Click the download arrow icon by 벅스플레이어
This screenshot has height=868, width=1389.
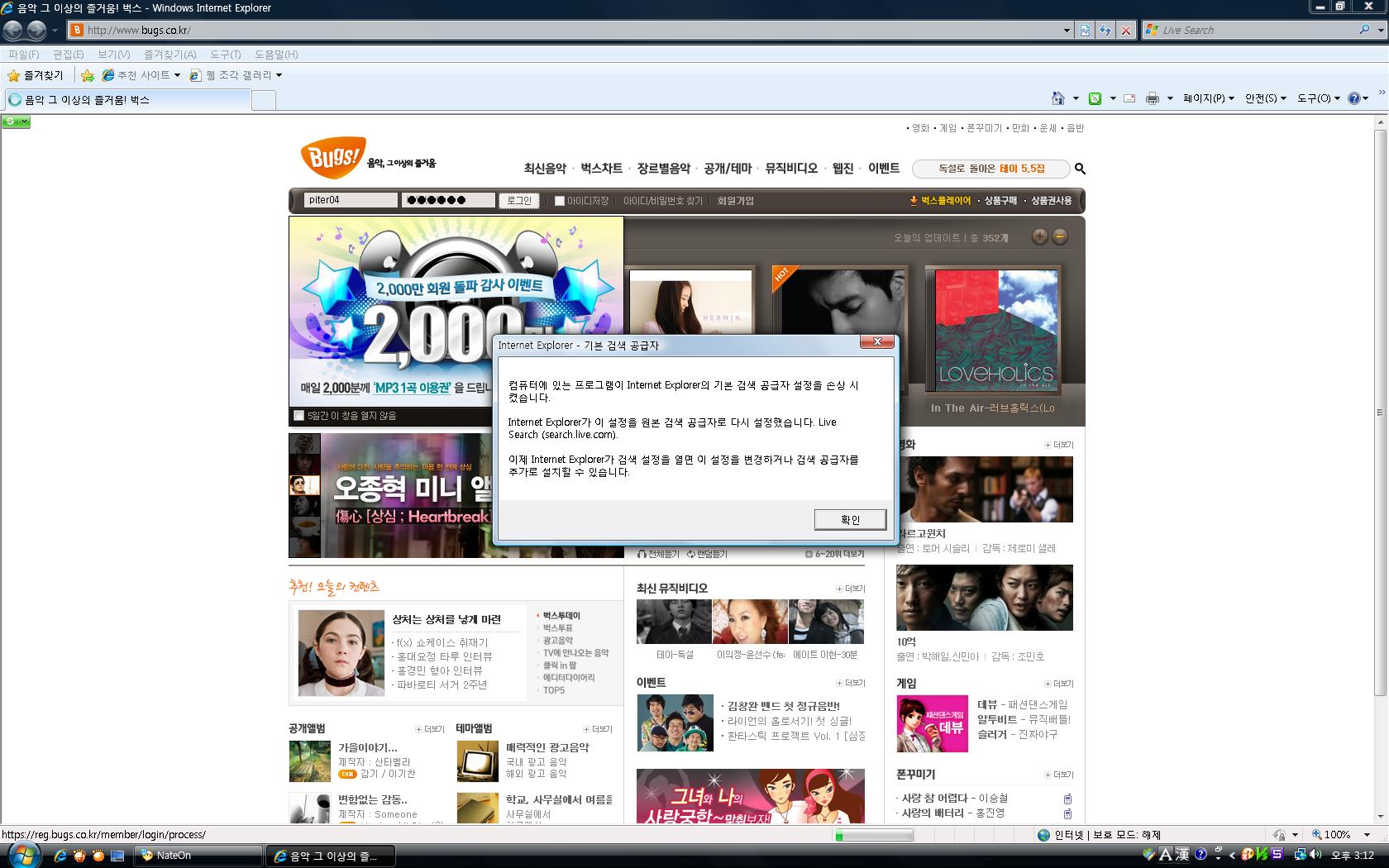pyautogui.click(x=914, y=200)
